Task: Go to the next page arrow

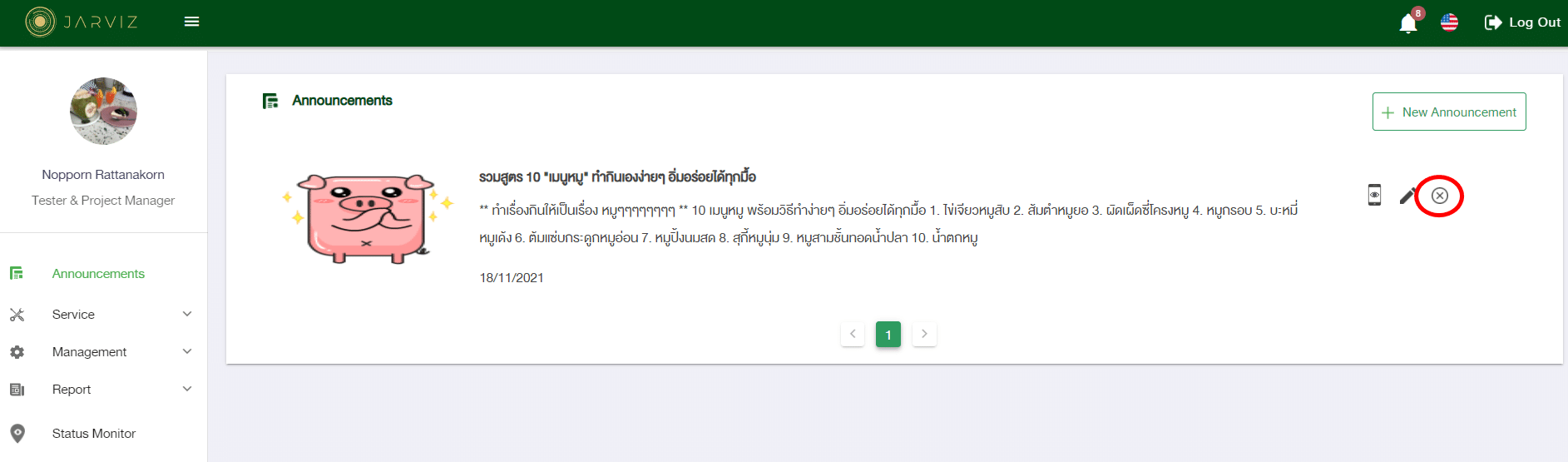Action: coord(924,334)
